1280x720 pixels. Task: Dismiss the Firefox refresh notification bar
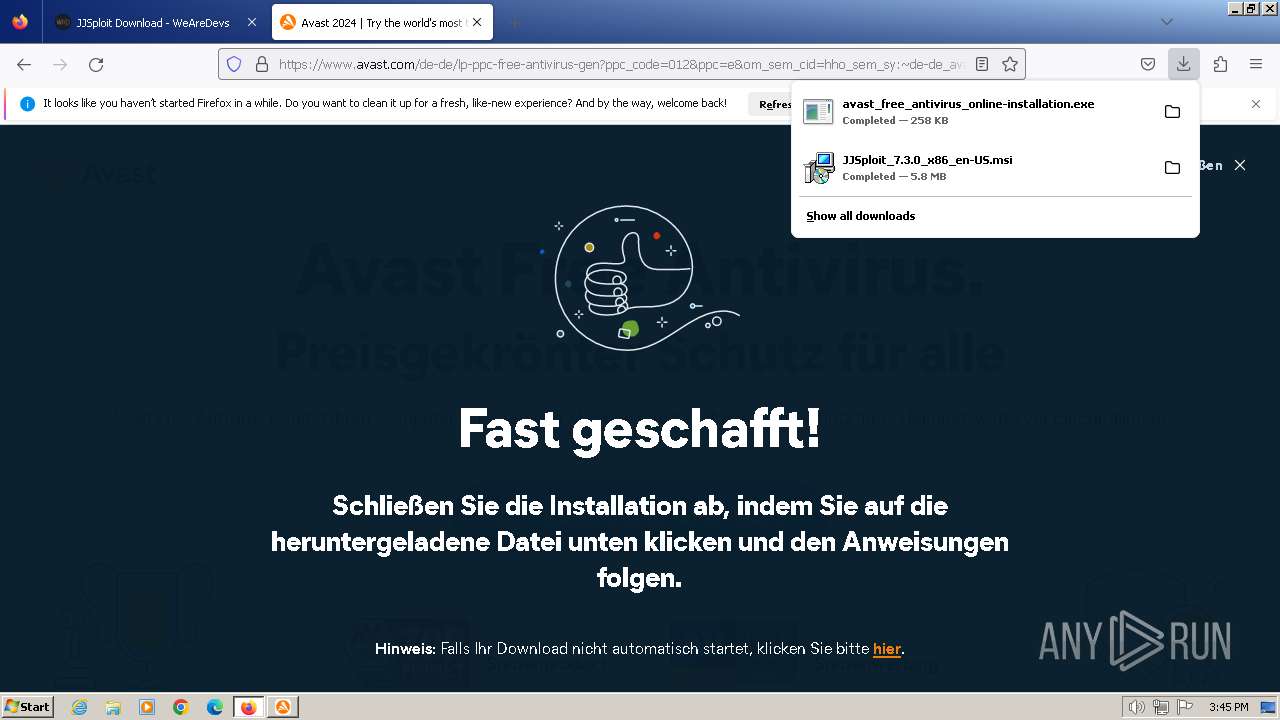pos(1256,104)
